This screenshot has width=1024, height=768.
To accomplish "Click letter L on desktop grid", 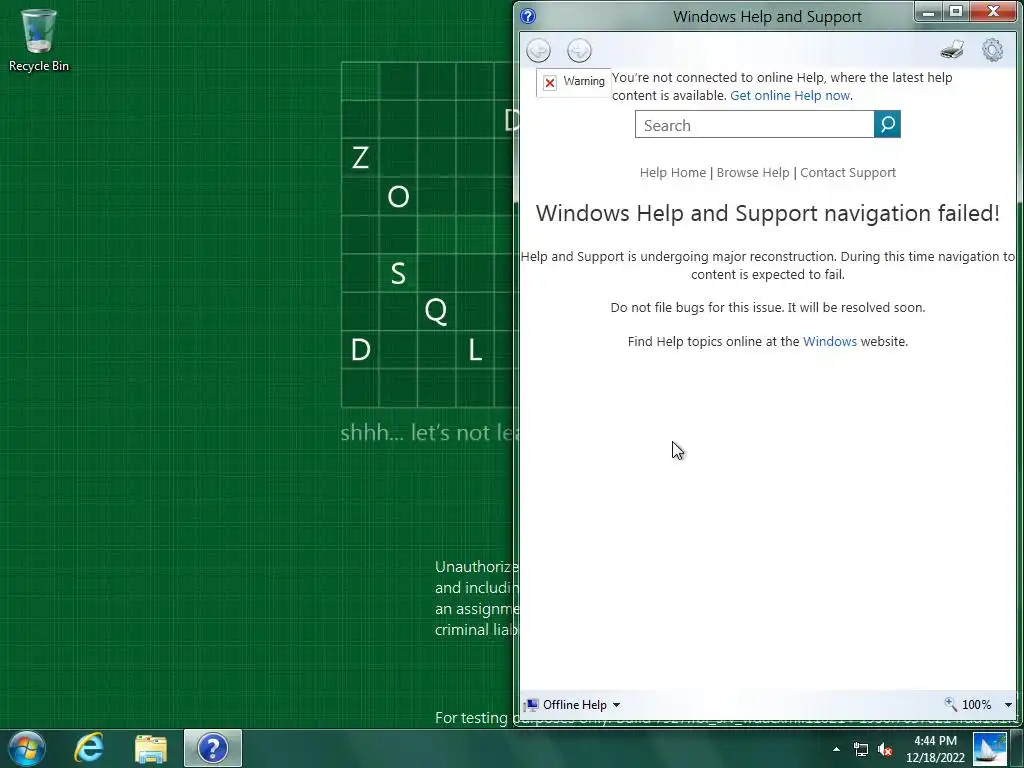I will click(x=475, y=350).
